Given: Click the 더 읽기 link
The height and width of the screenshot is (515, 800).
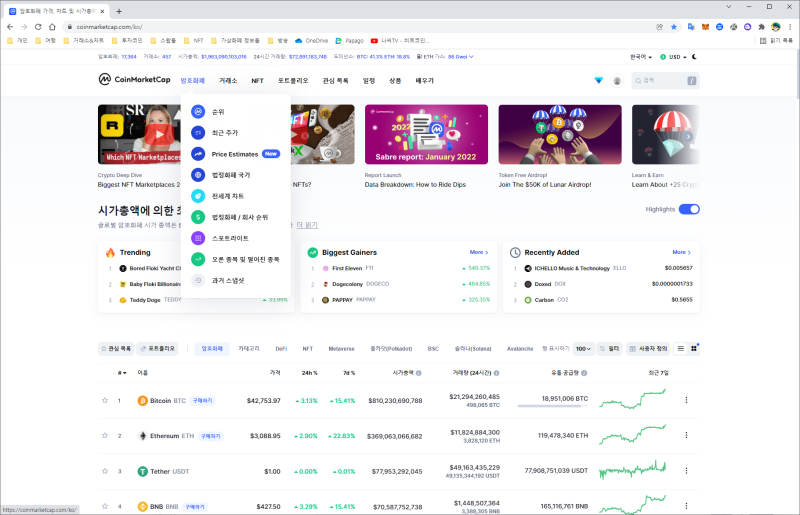Looking at the screenshot, I should 307,225.
